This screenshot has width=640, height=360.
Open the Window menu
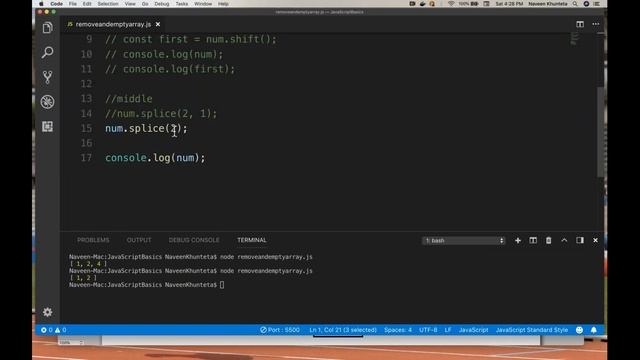click(x=203, y=4)
